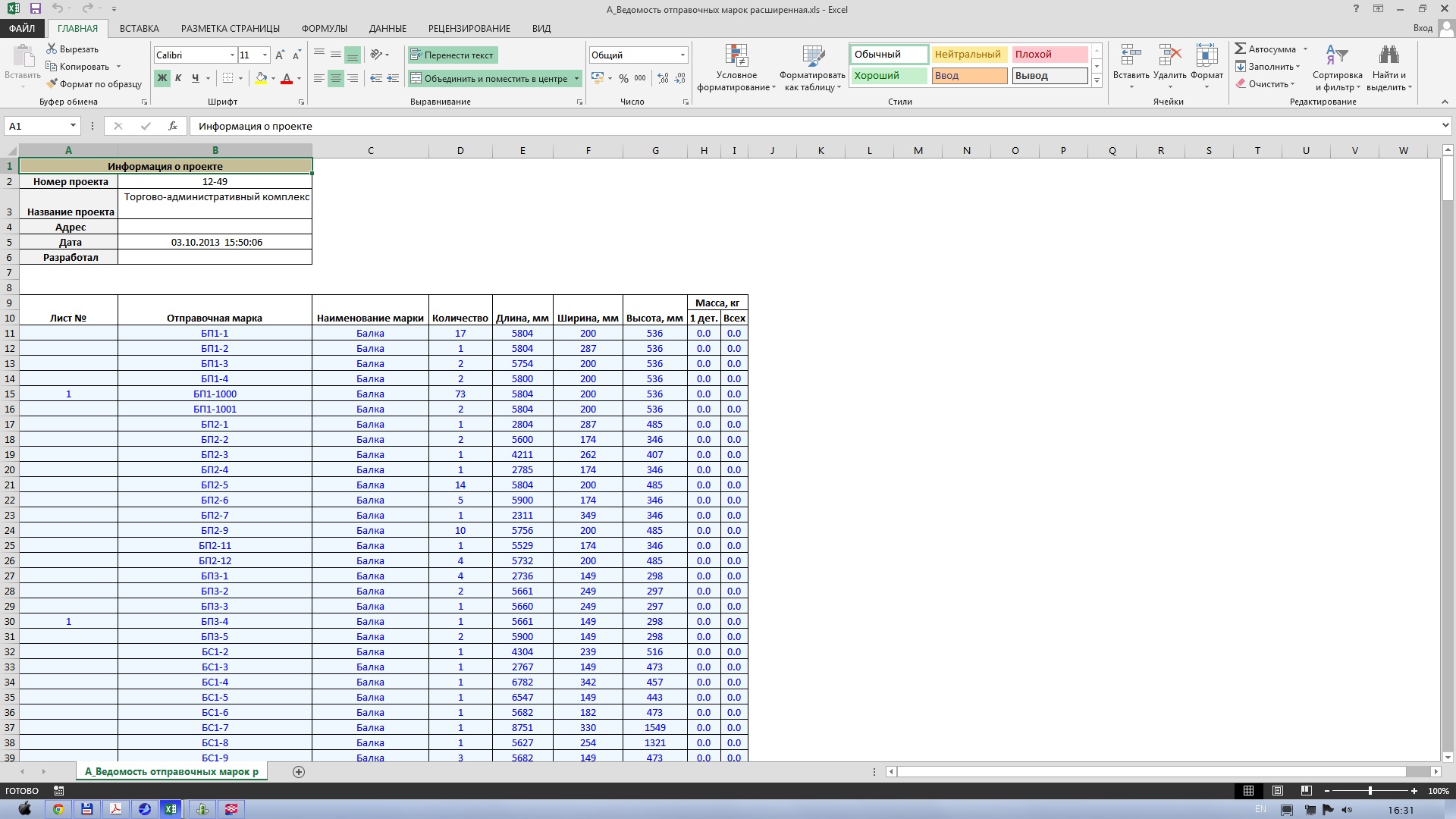1456x819 pixels.
Task: Switch to the Формулы ribbon tab
Action: click(324, 28)
